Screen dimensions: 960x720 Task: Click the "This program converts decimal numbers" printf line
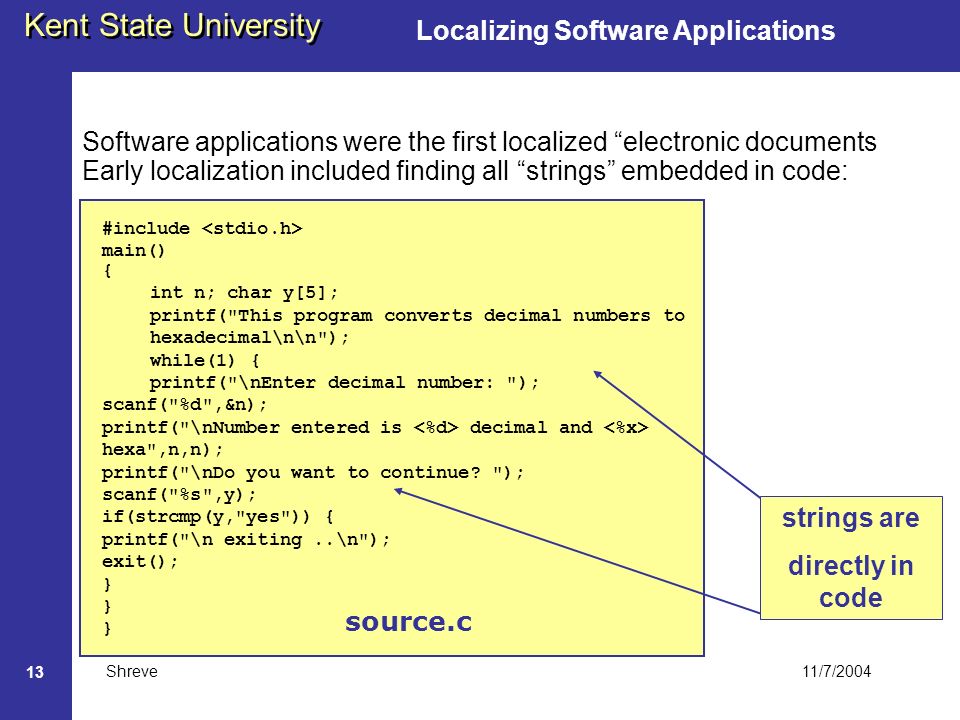418,316
